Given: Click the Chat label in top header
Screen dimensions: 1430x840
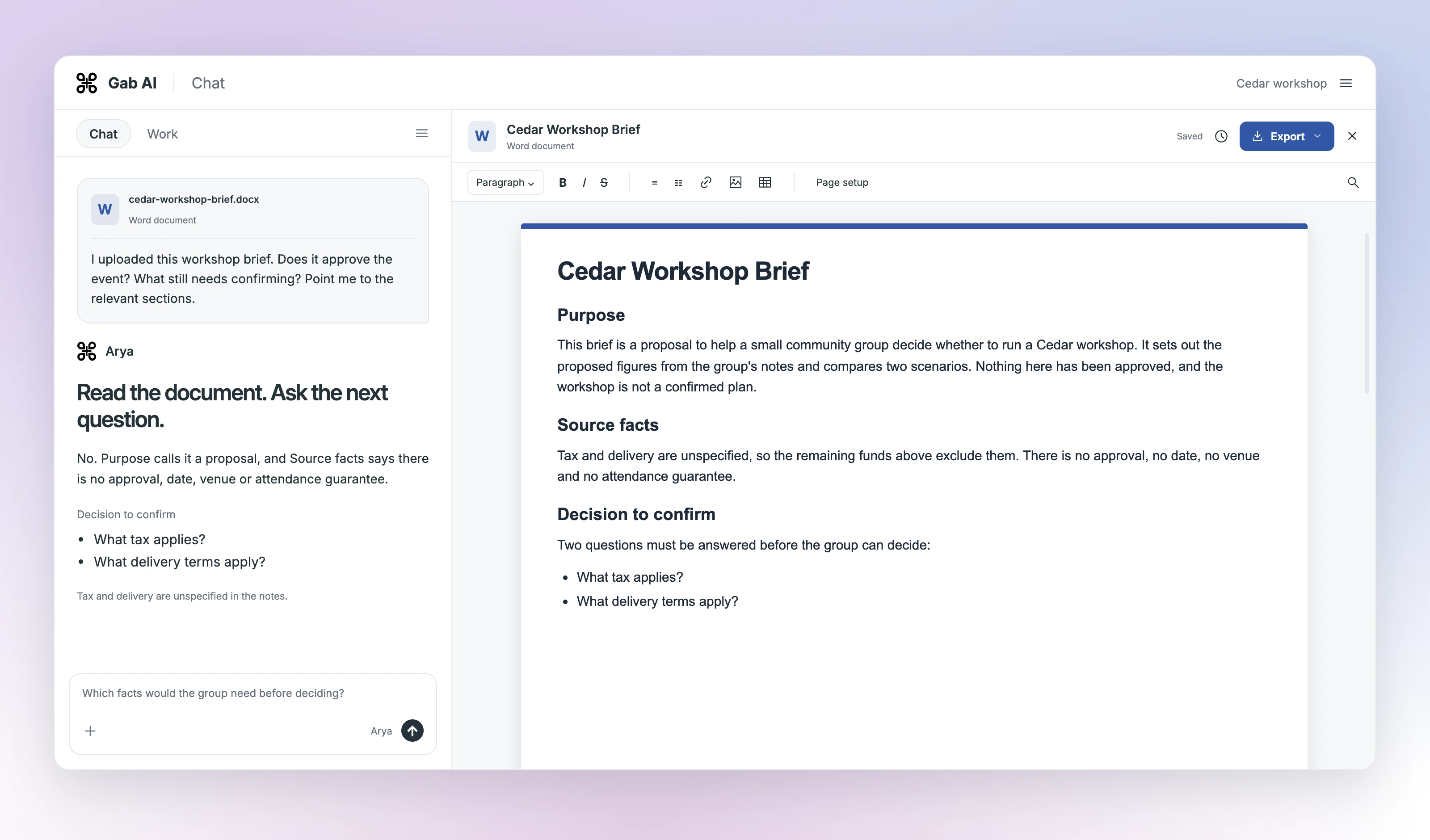Looking at the screenshot, I should [x=208, y=84].
